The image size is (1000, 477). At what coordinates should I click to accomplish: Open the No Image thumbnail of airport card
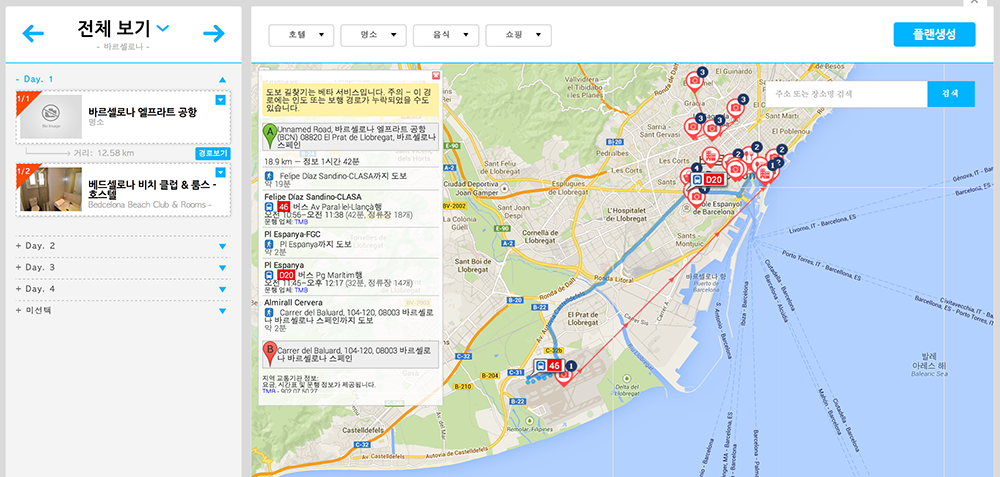point(51,117)
